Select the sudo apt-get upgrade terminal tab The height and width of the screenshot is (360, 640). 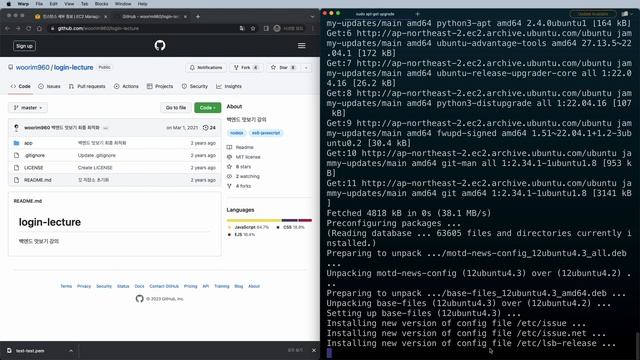(x=375, y=14)
